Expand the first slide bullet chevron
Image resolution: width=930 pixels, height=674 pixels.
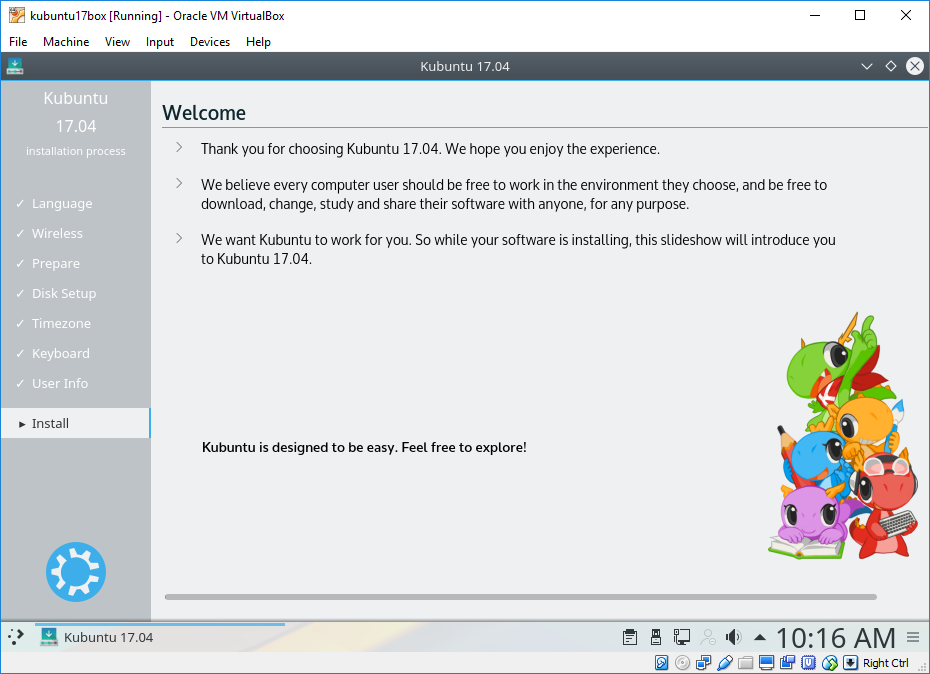pos(179,147)
